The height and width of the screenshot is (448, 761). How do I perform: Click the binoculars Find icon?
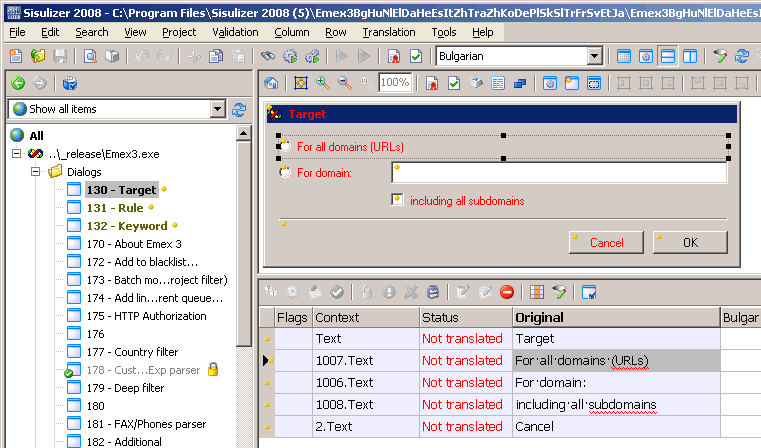point(267,56)
